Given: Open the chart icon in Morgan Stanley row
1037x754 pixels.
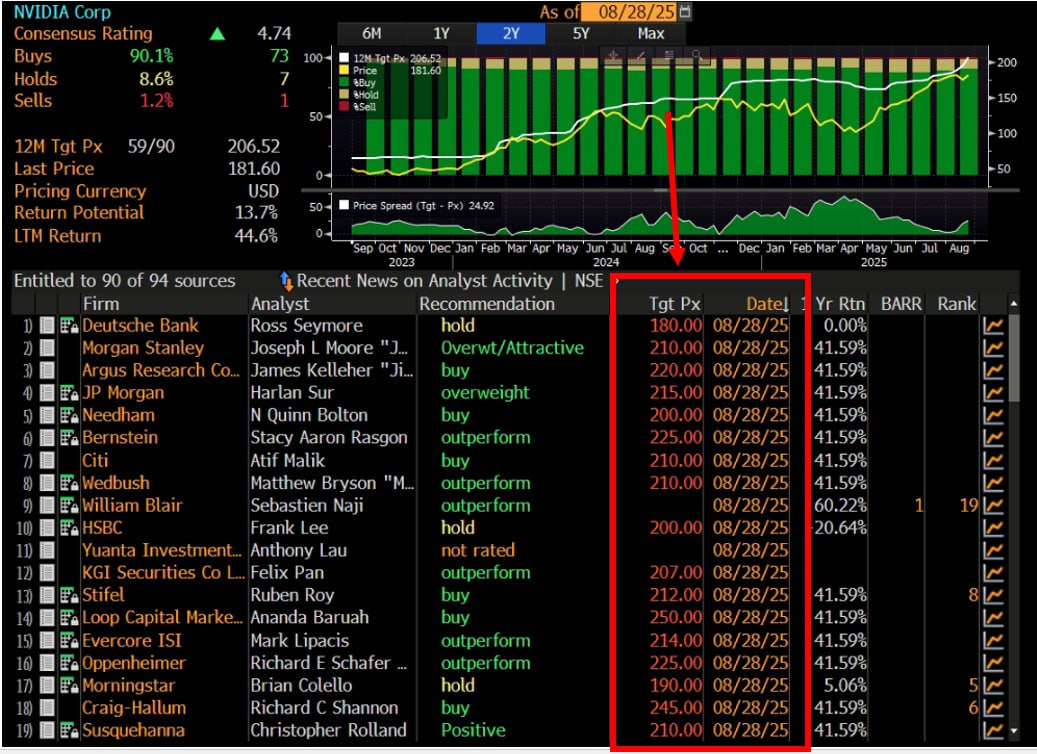Looking at the screenshot, I should 993,348.
